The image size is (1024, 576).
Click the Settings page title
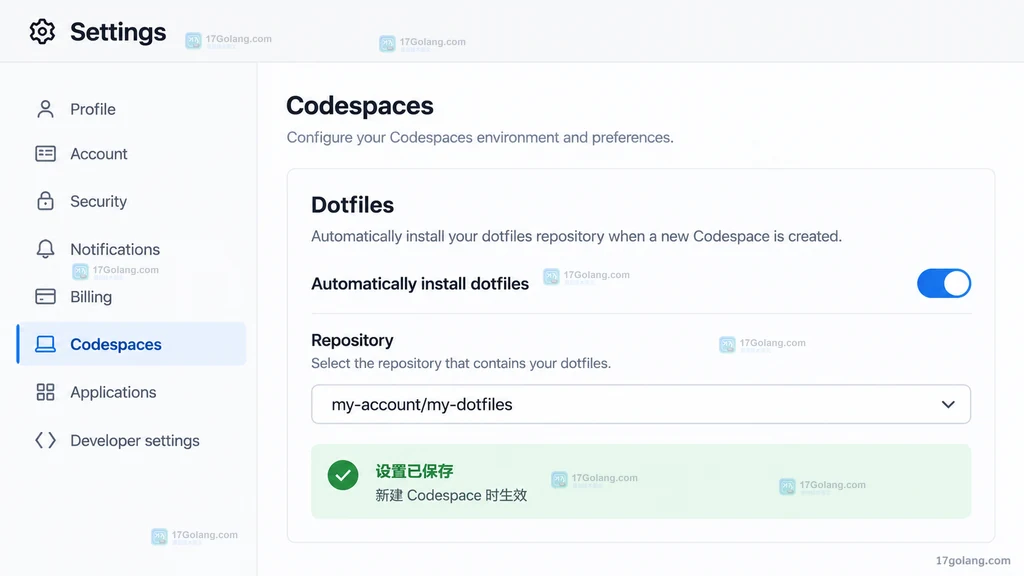click(118, 32)
